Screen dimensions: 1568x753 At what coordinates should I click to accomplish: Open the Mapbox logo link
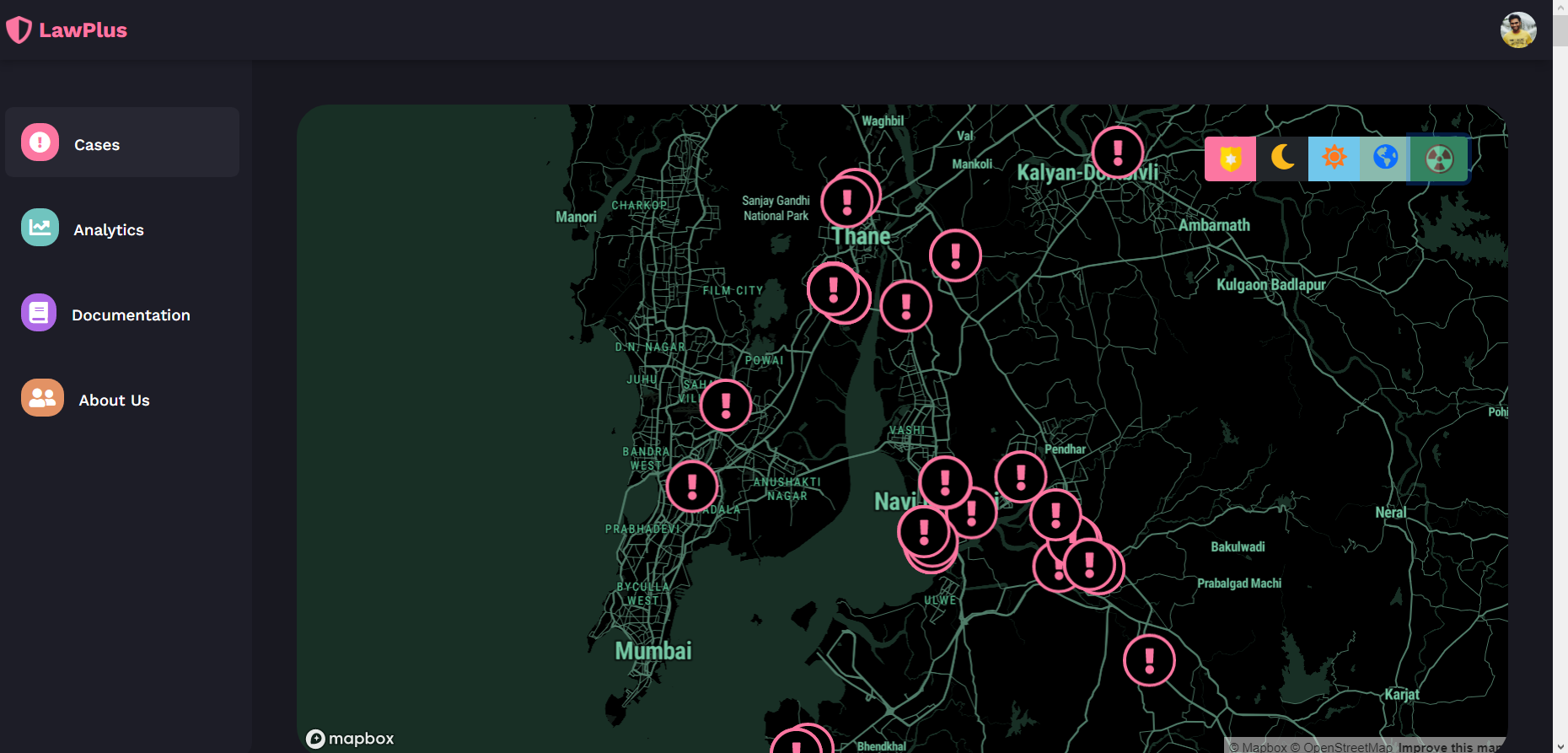350,739
